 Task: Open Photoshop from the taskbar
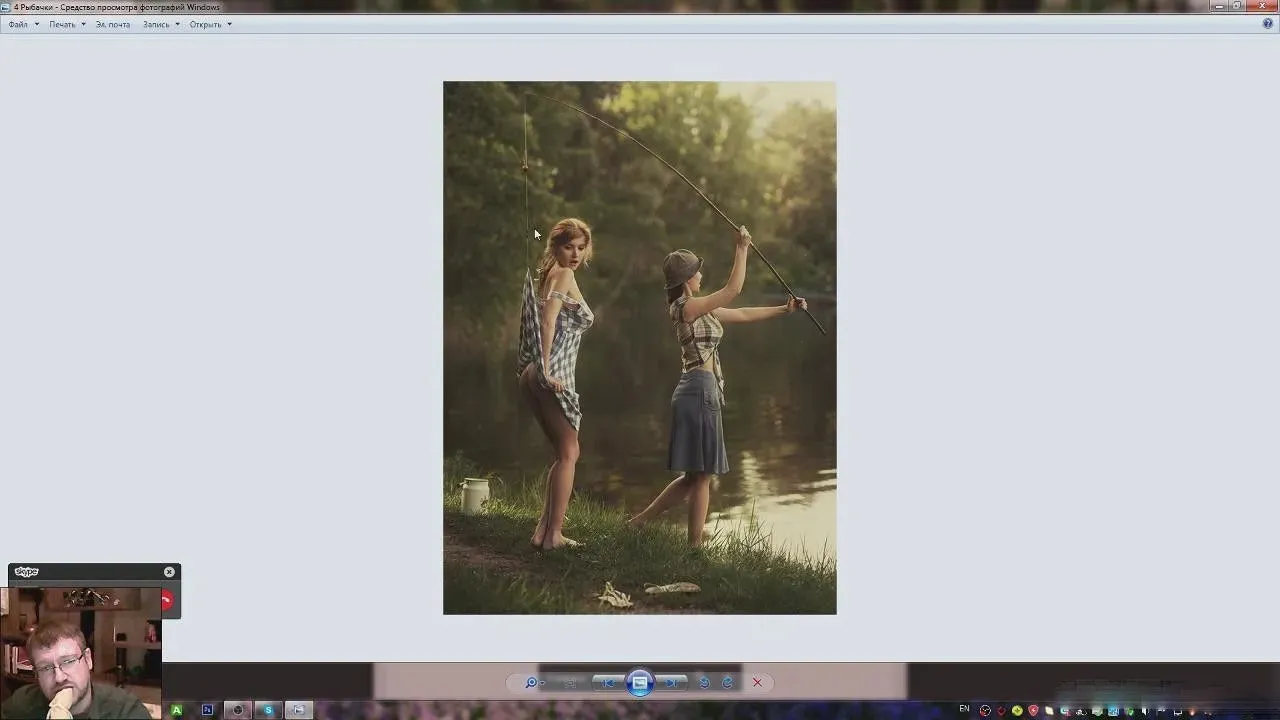click(x=207, y=710)
